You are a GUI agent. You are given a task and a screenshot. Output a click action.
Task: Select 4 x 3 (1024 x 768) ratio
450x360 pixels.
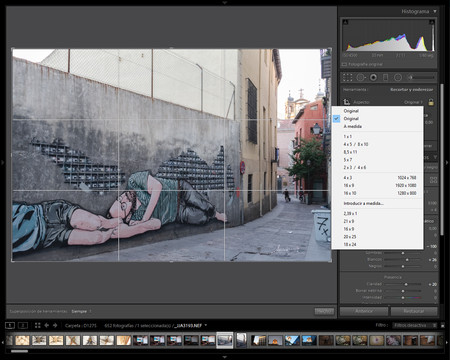click(378, 178)
